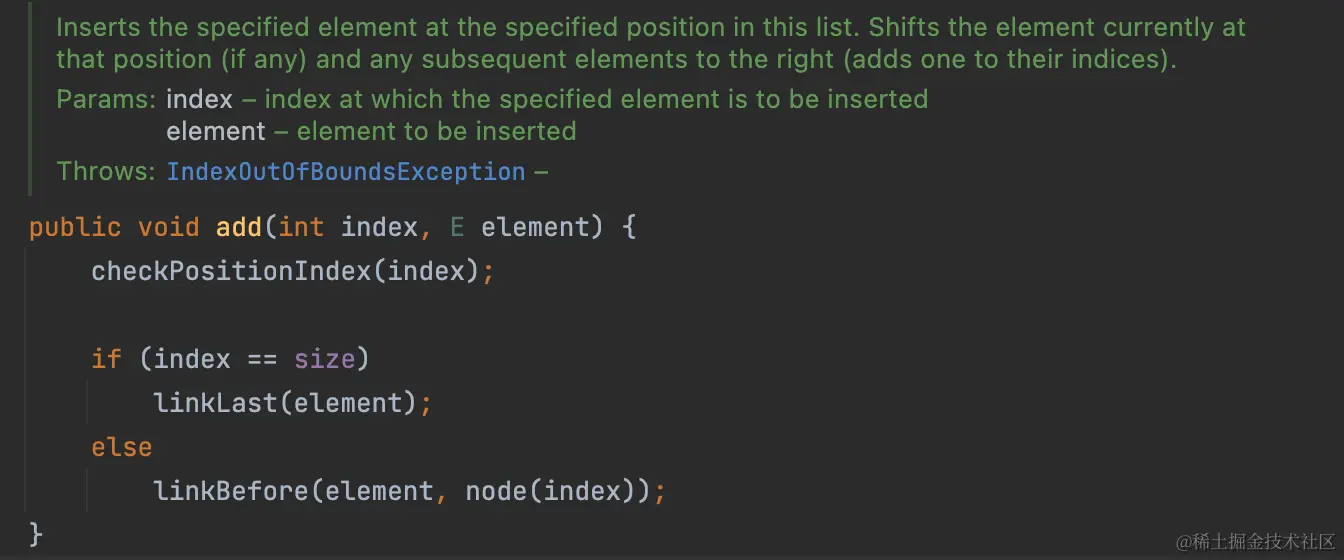The height and width of the screenshot is (560, 1344).
Task: Click the element parameter name in documentation
Action: coord(215,131)
